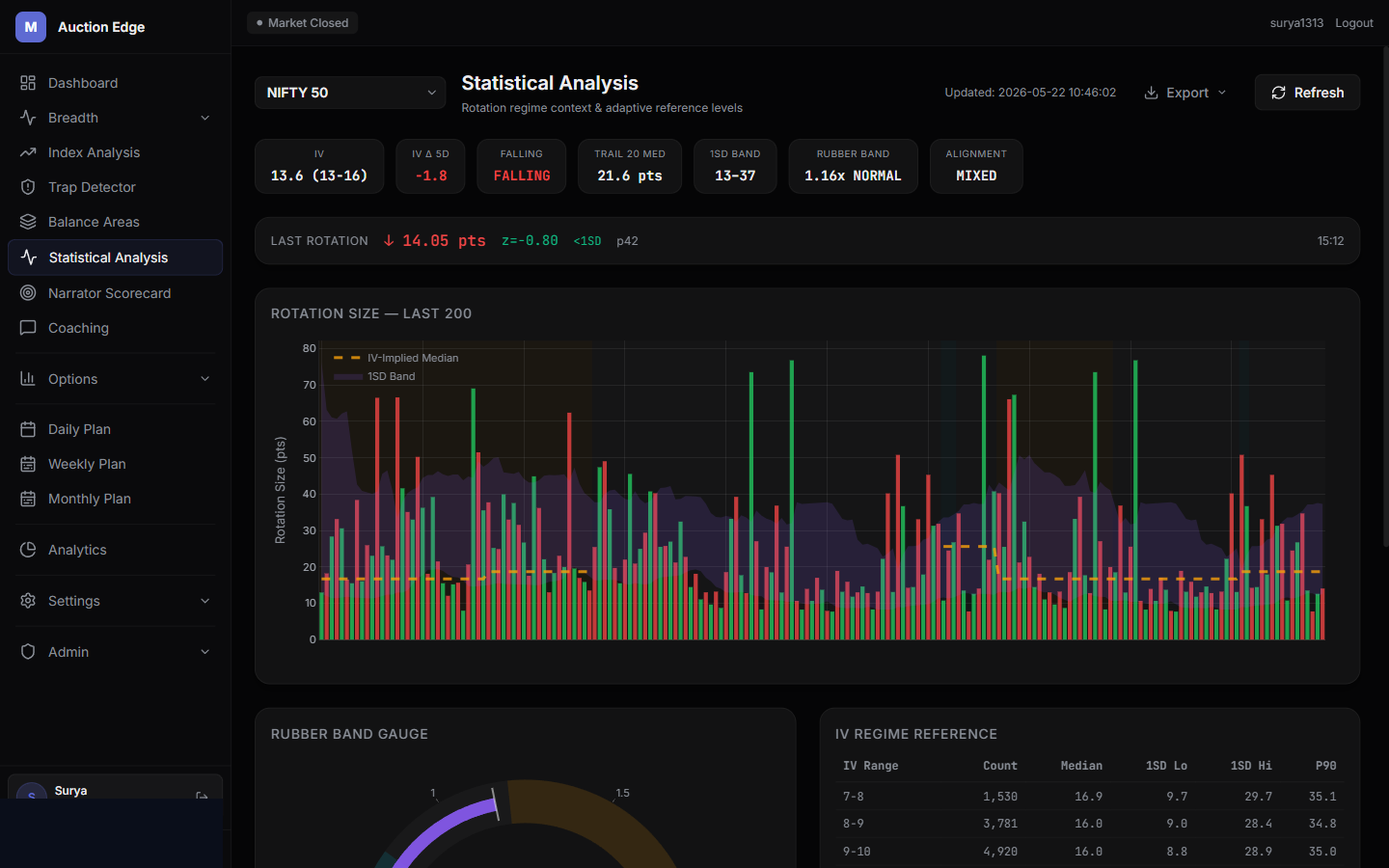Click the Options bar chart icon
The width and height of the screenshot is (1389, 868).
pos(28,379)
